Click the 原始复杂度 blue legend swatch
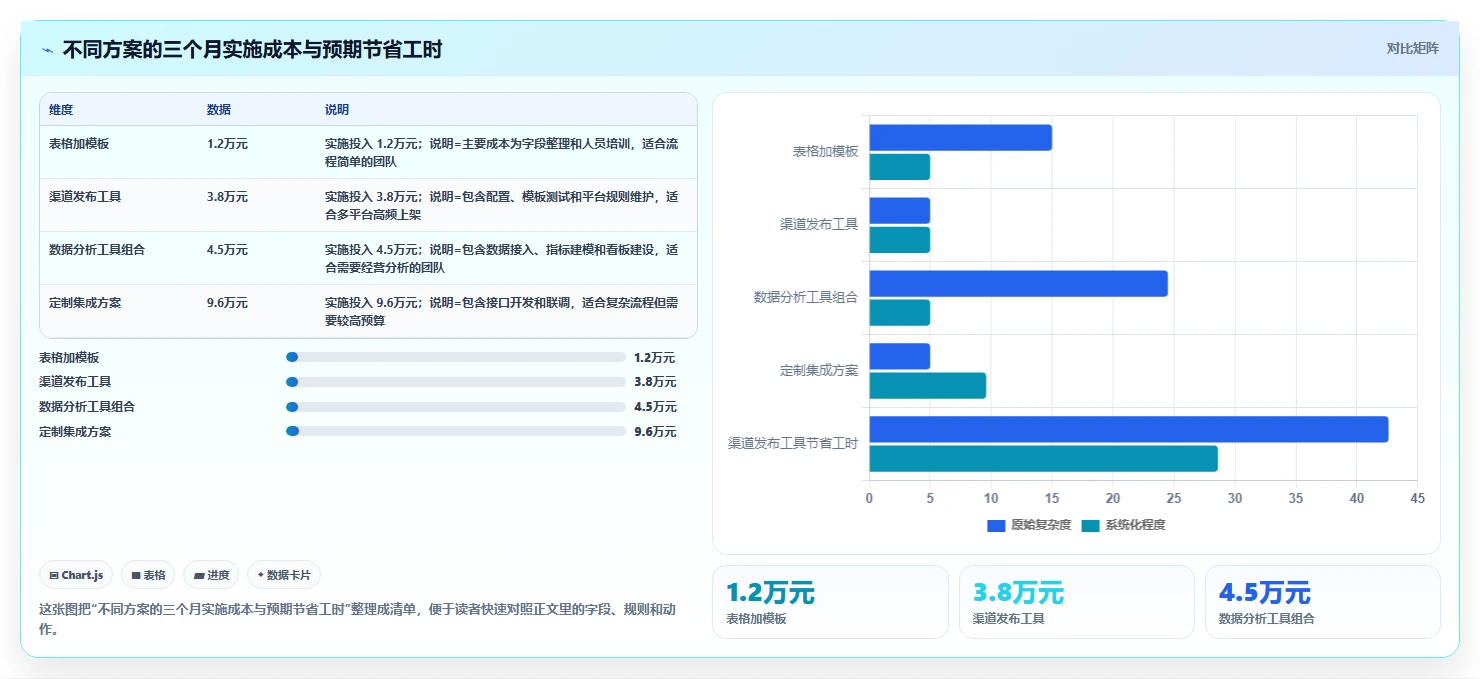 tap(996, 526)
